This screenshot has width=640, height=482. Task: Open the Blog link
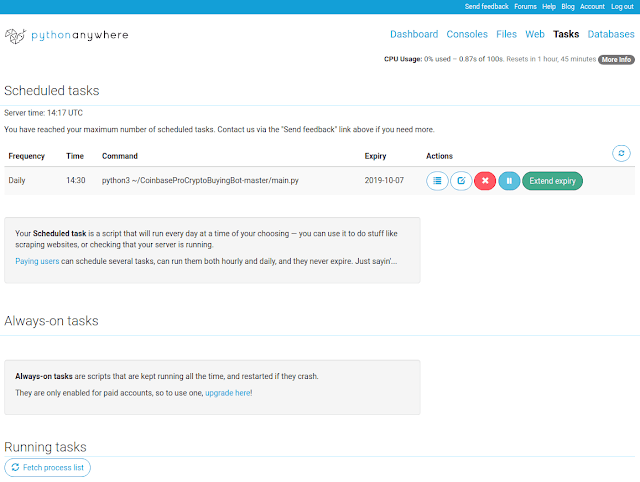(568, 7)
